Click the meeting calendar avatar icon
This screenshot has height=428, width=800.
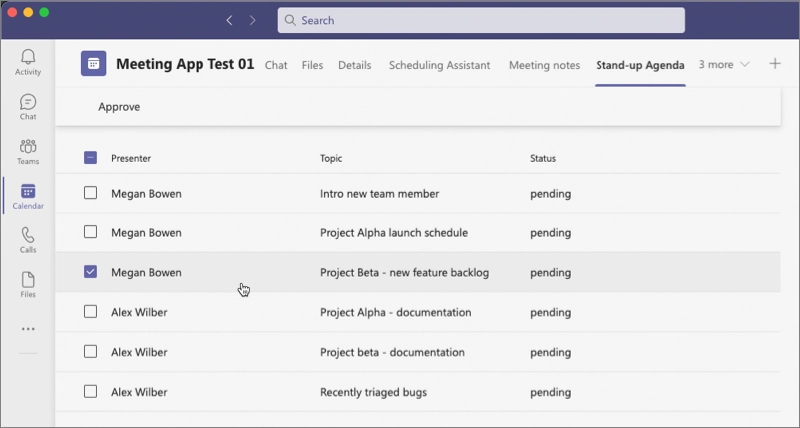(93, 64)
